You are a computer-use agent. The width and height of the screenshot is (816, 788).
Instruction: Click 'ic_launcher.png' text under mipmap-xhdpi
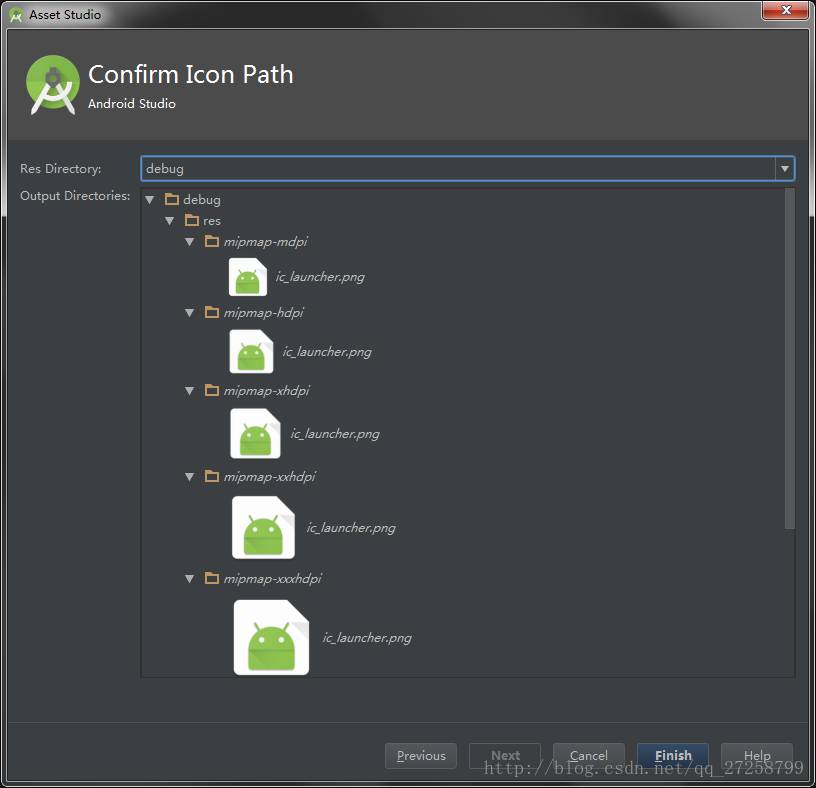(335, 434)
